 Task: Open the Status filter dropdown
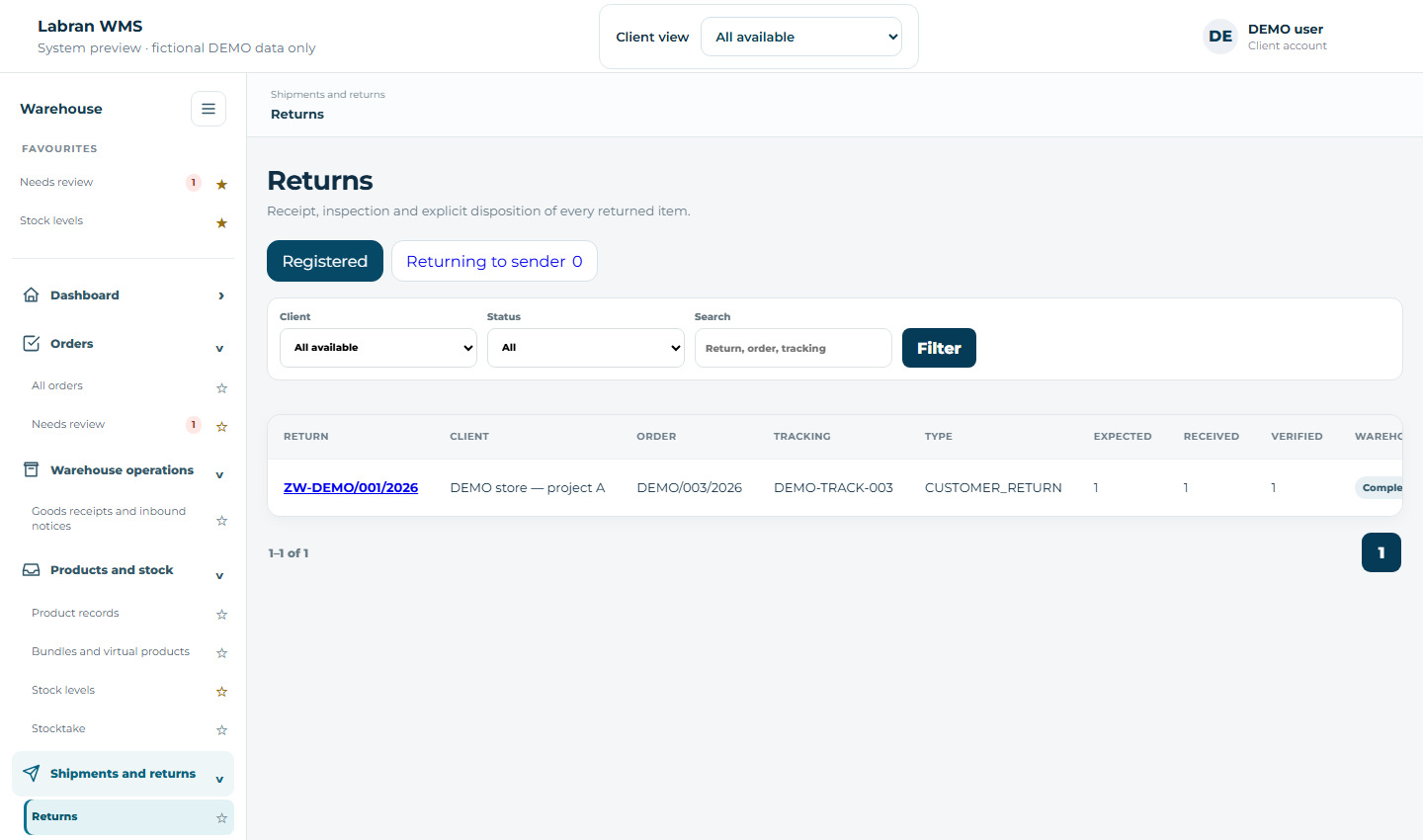coord(586,348)
